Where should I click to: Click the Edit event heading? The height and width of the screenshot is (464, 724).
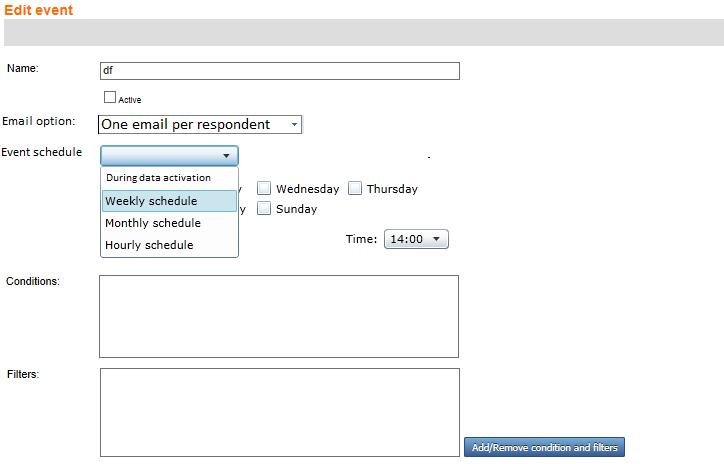(x=38, y=10)
